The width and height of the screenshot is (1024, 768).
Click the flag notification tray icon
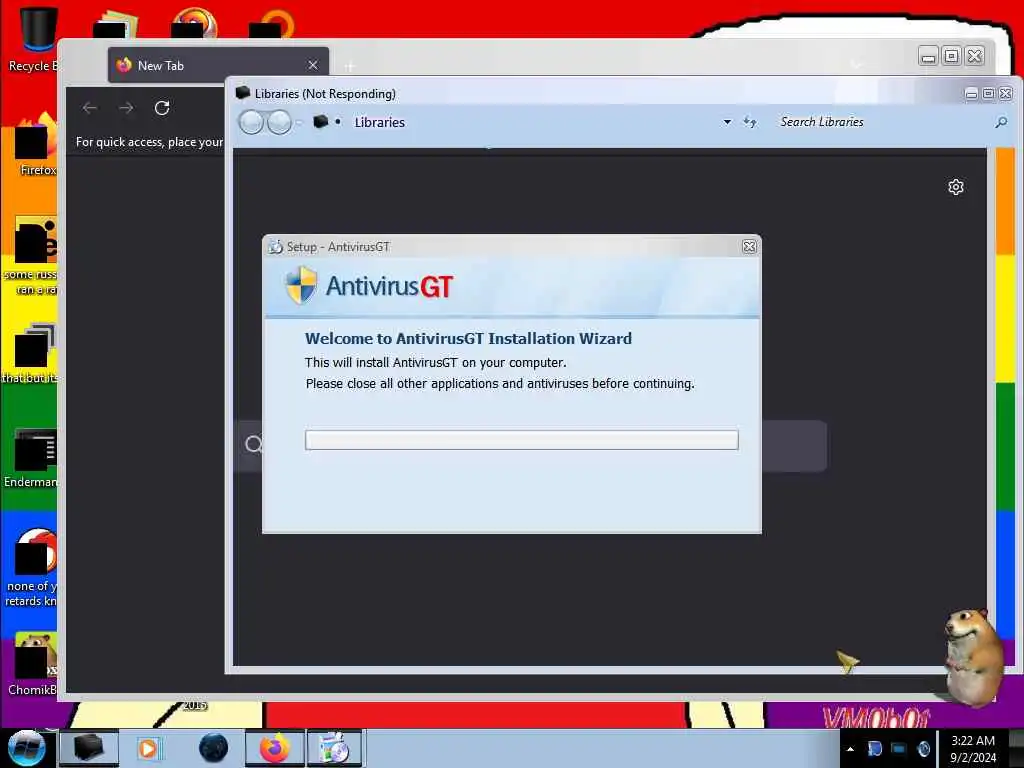pyautogui.click(x=874, y=749)
